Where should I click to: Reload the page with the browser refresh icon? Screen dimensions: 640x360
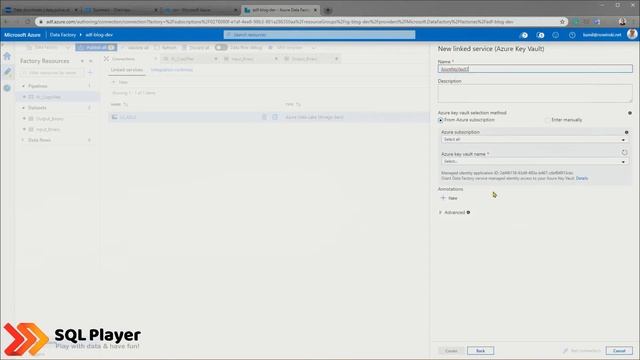27,22
